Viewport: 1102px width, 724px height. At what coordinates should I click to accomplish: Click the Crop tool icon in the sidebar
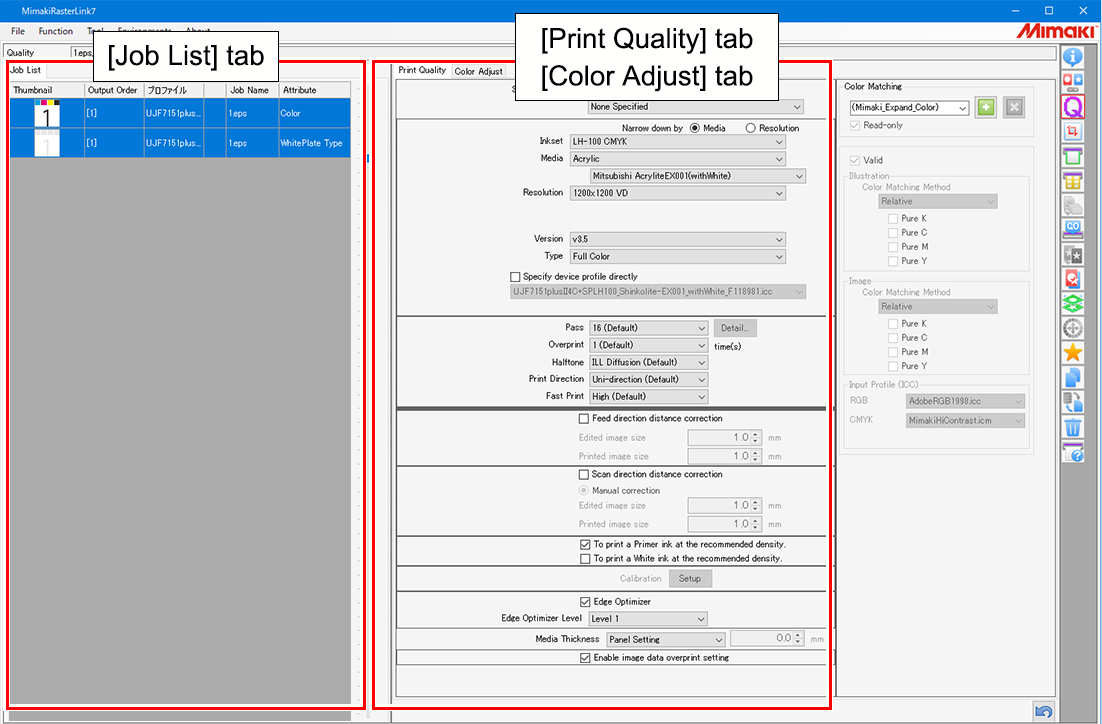click(x=1073, y=132)
